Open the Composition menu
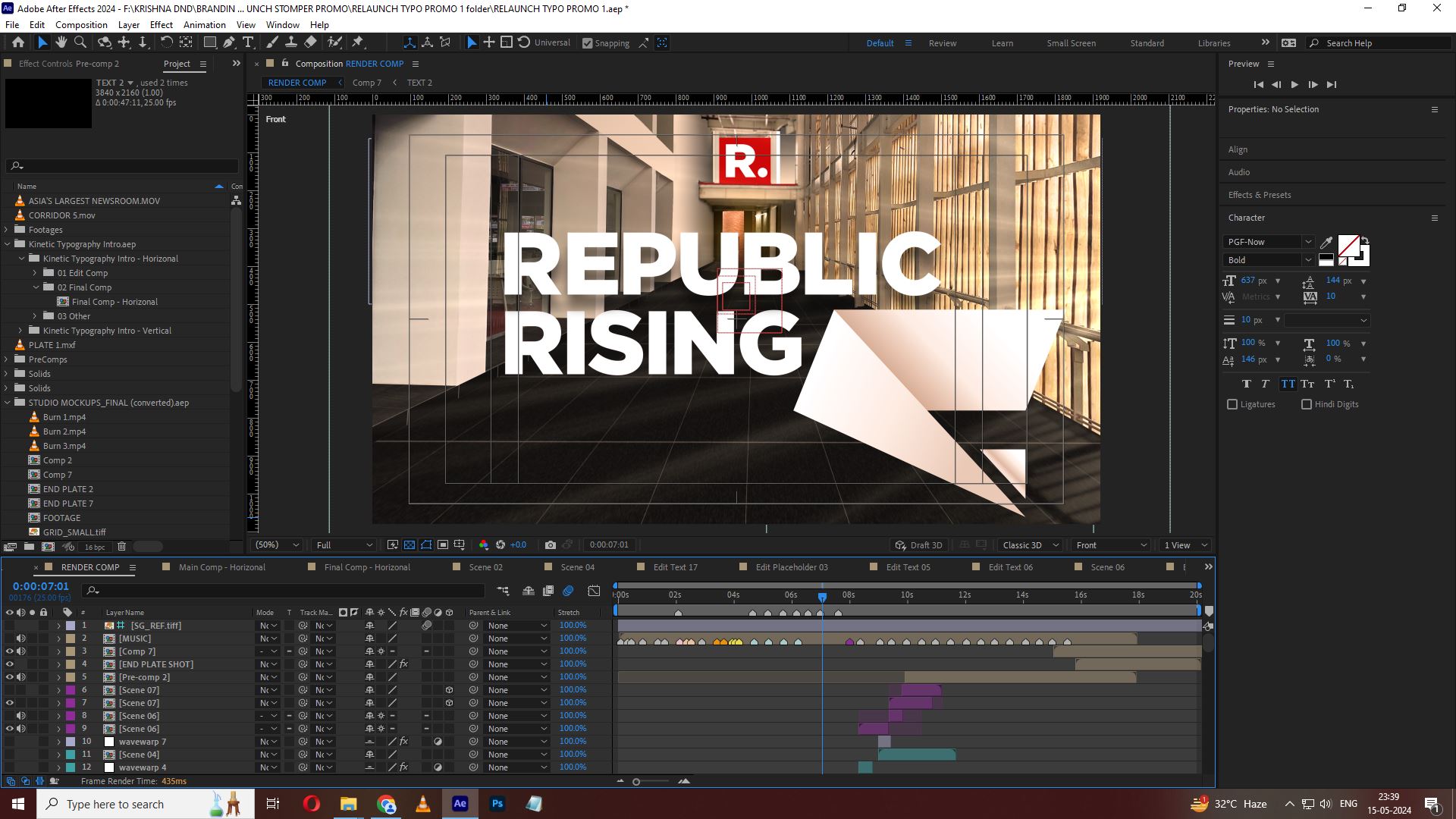 coord(81,24)
